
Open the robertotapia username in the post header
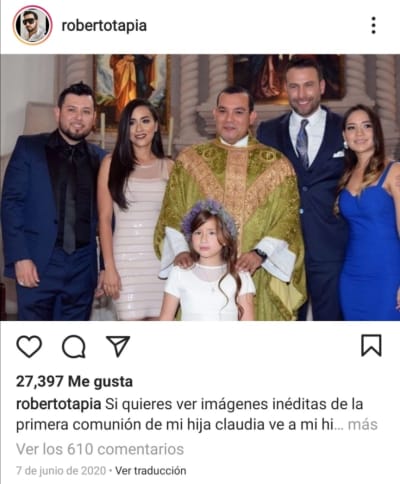click(x=104, y=26)
